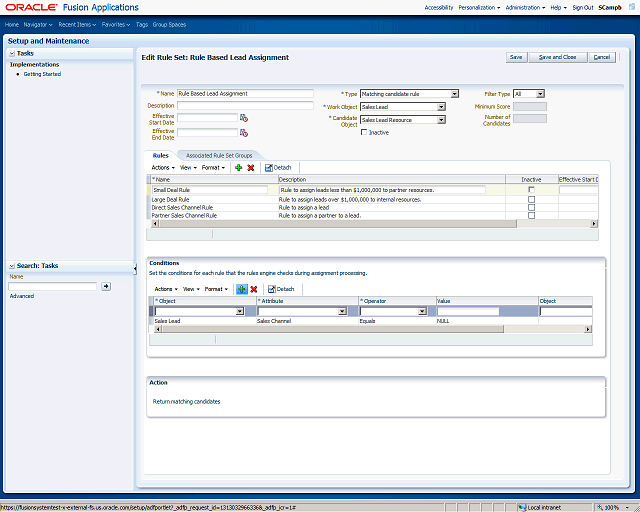Open browser zoom level 100% control

pos(615,507)
